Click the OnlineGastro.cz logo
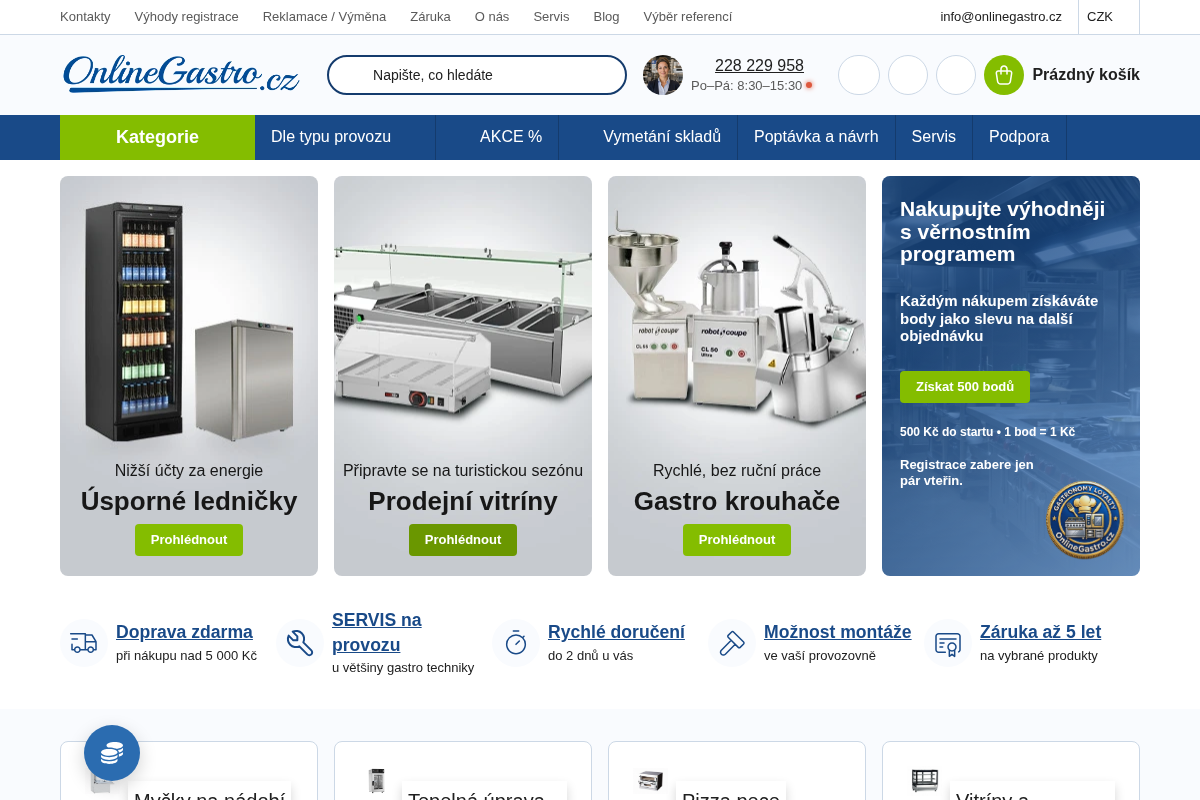 pyautogui.click(x=181, y=75)
